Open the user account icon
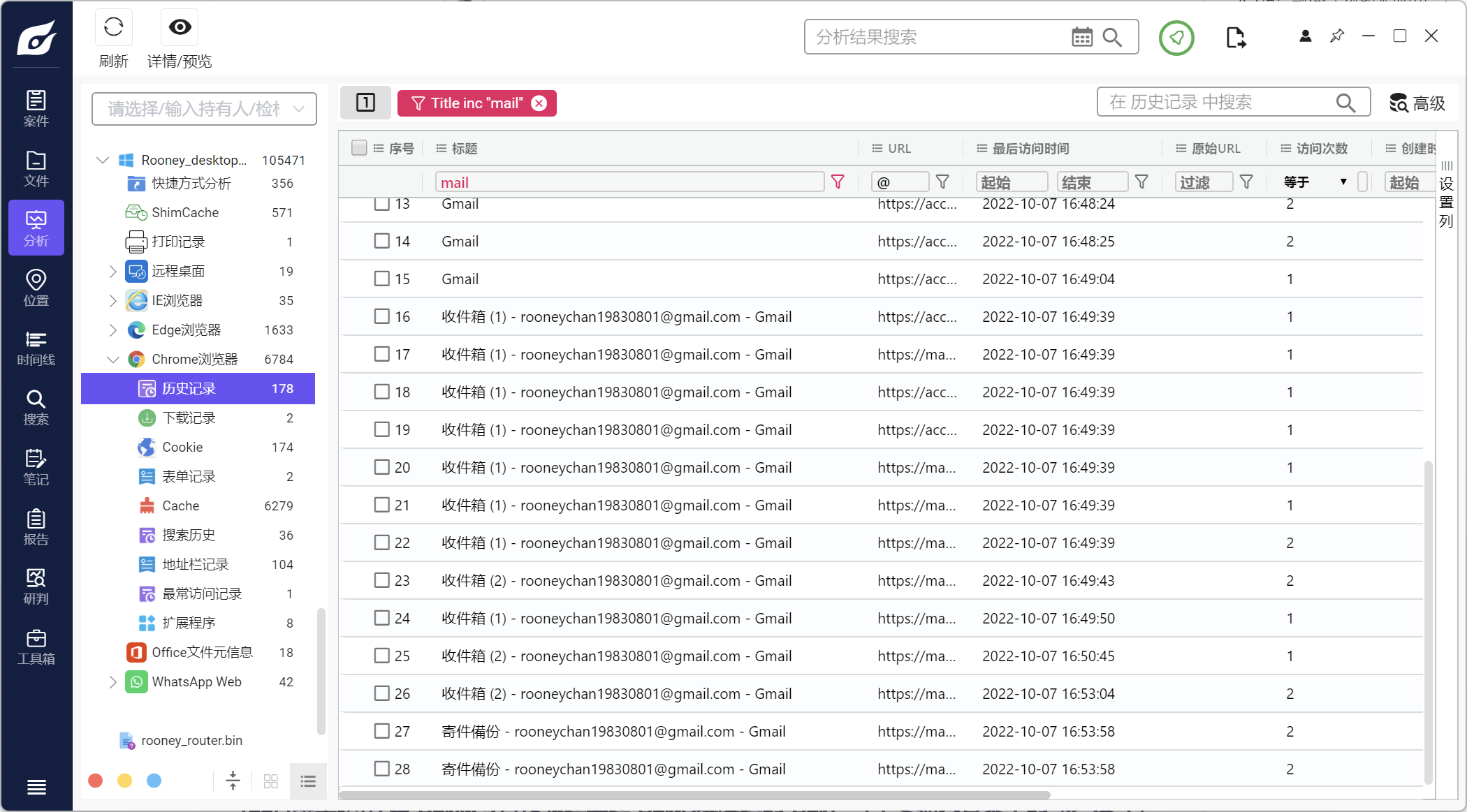 (1305, 36)
